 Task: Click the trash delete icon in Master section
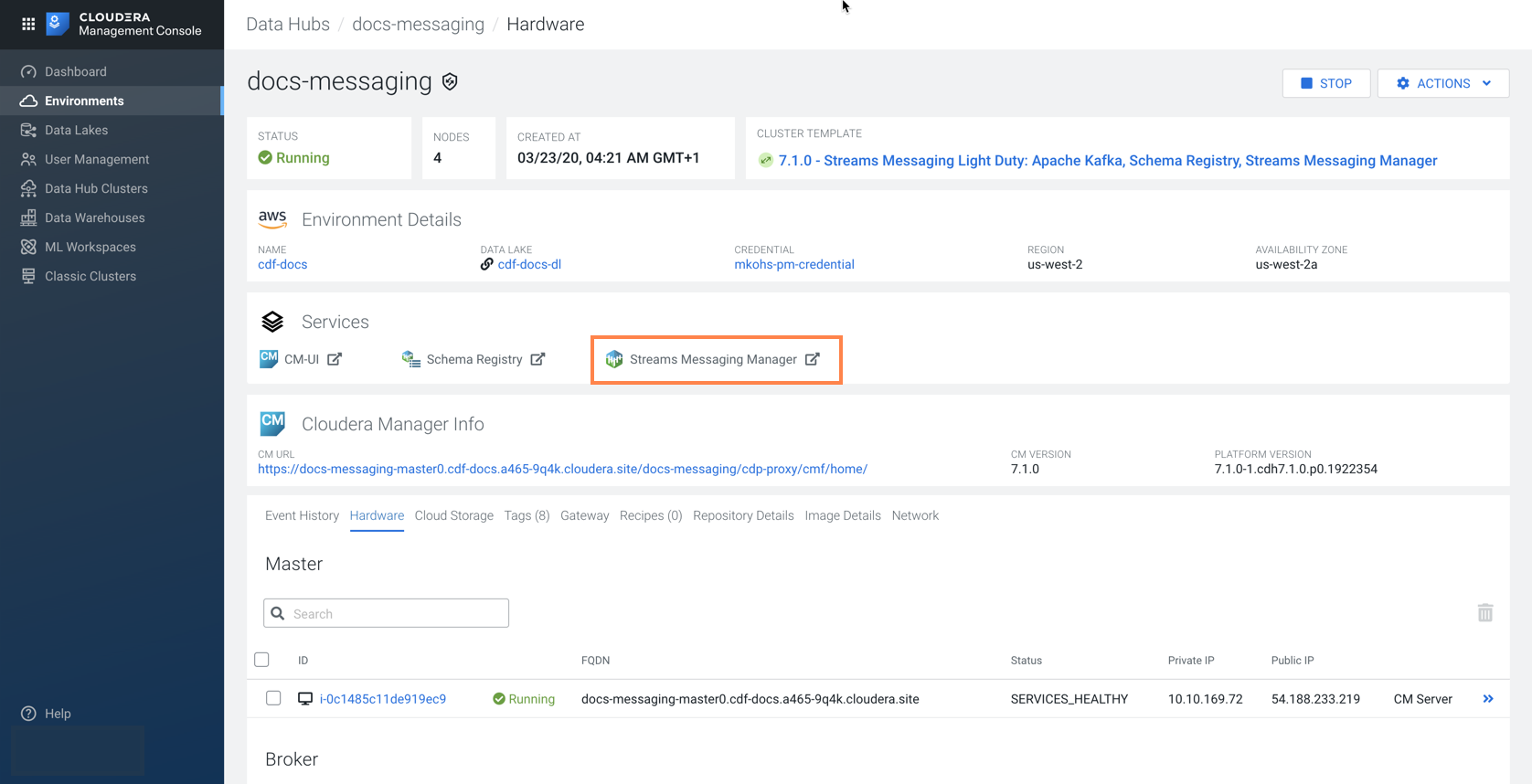click(x=1484, y=613)
